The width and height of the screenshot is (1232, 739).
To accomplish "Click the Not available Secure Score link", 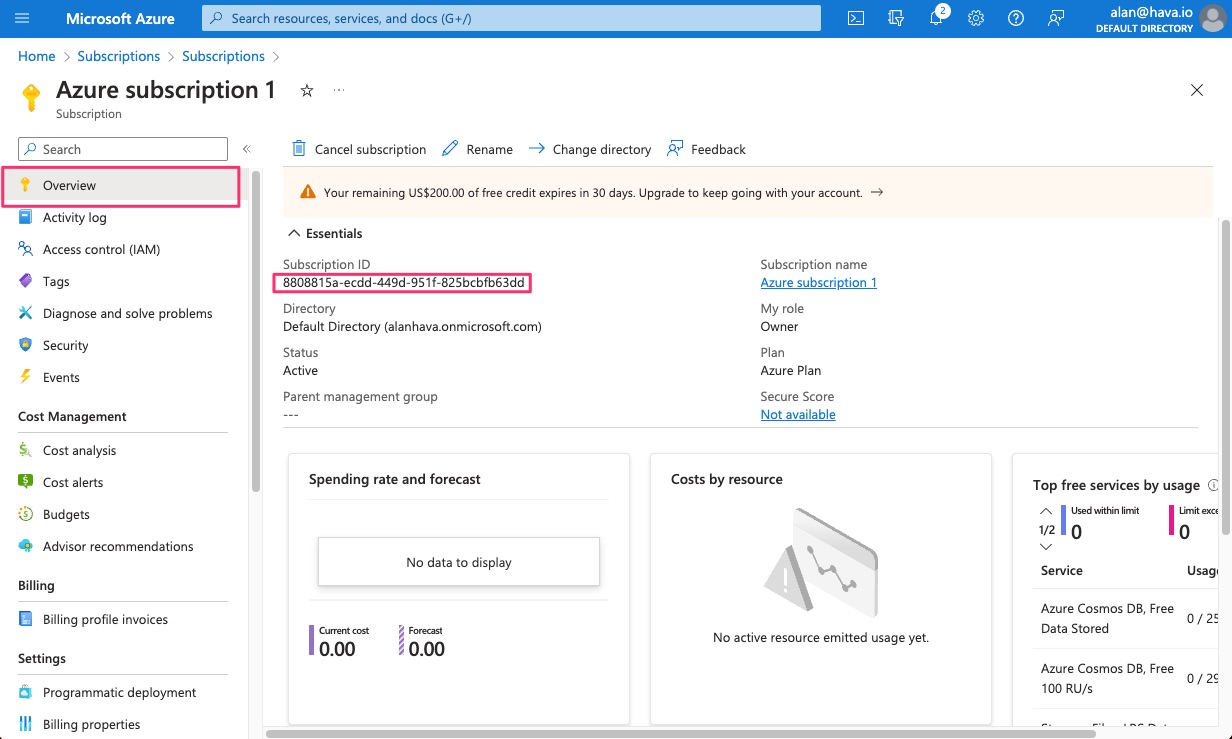I will coord(797,415).
